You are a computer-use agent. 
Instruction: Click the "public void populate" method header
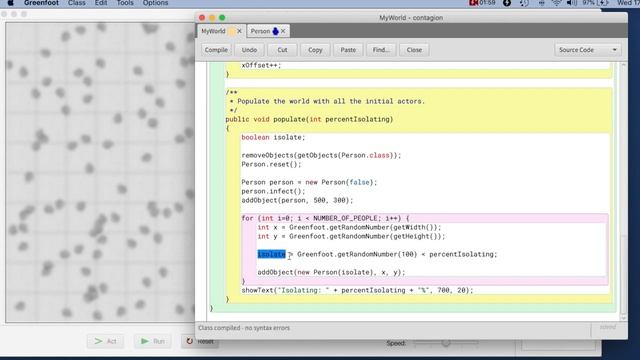pos(309,120)
